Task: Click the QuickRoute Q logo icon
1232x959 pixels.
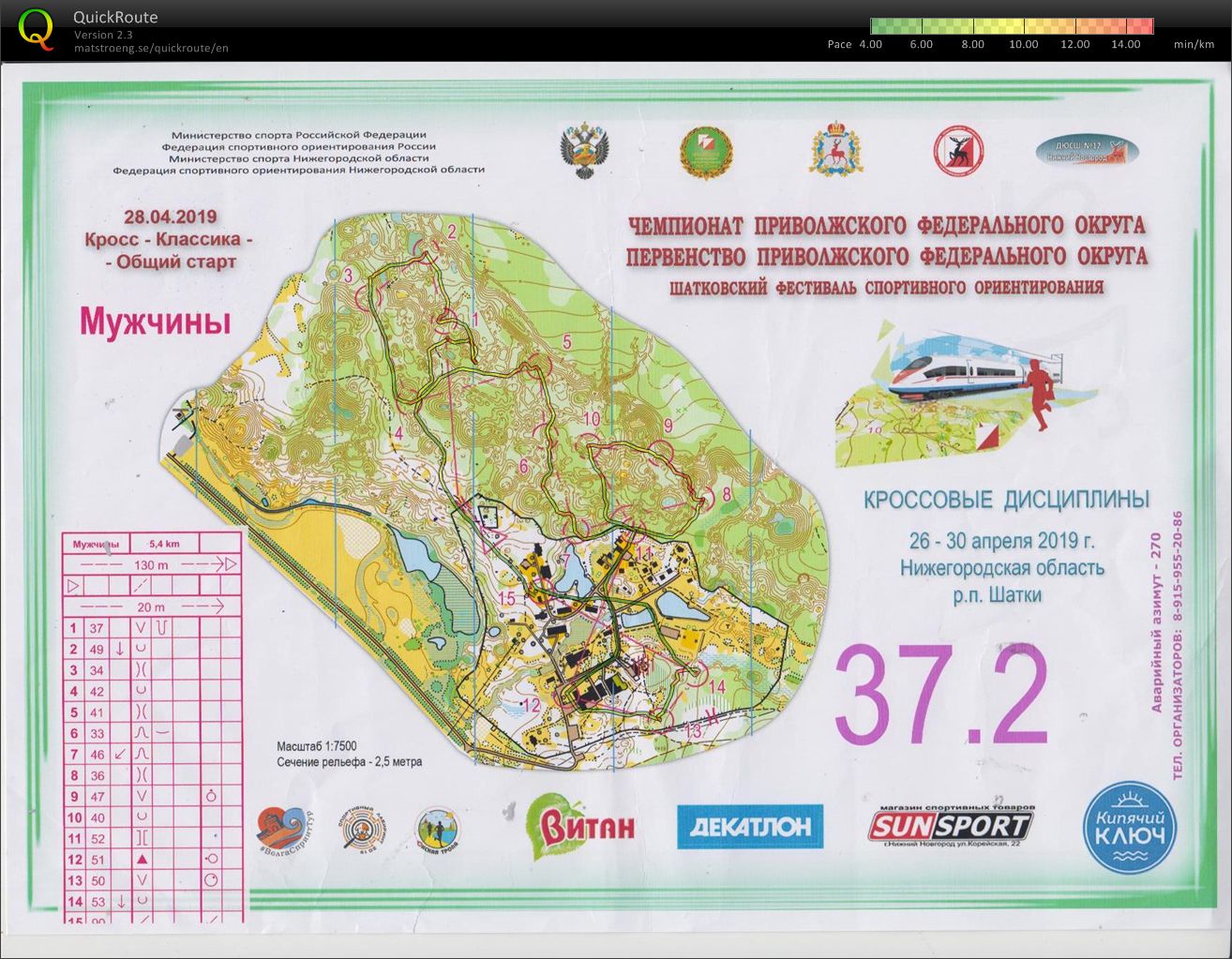Action: point(37,29)
